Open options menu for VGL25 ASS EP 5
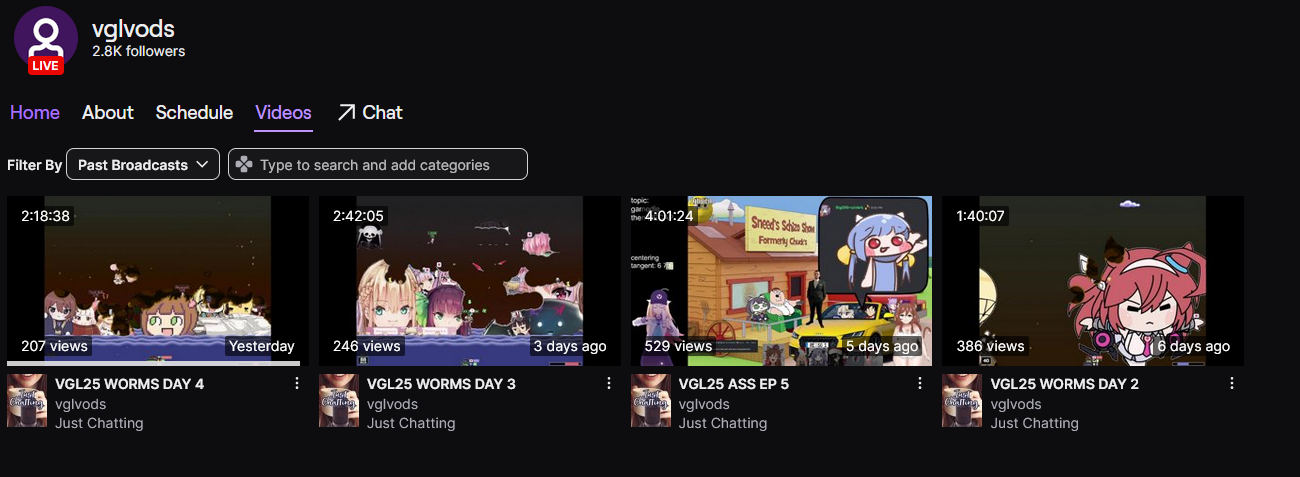The height and width of the screenshot is (477, 1300). pos(920,384)
